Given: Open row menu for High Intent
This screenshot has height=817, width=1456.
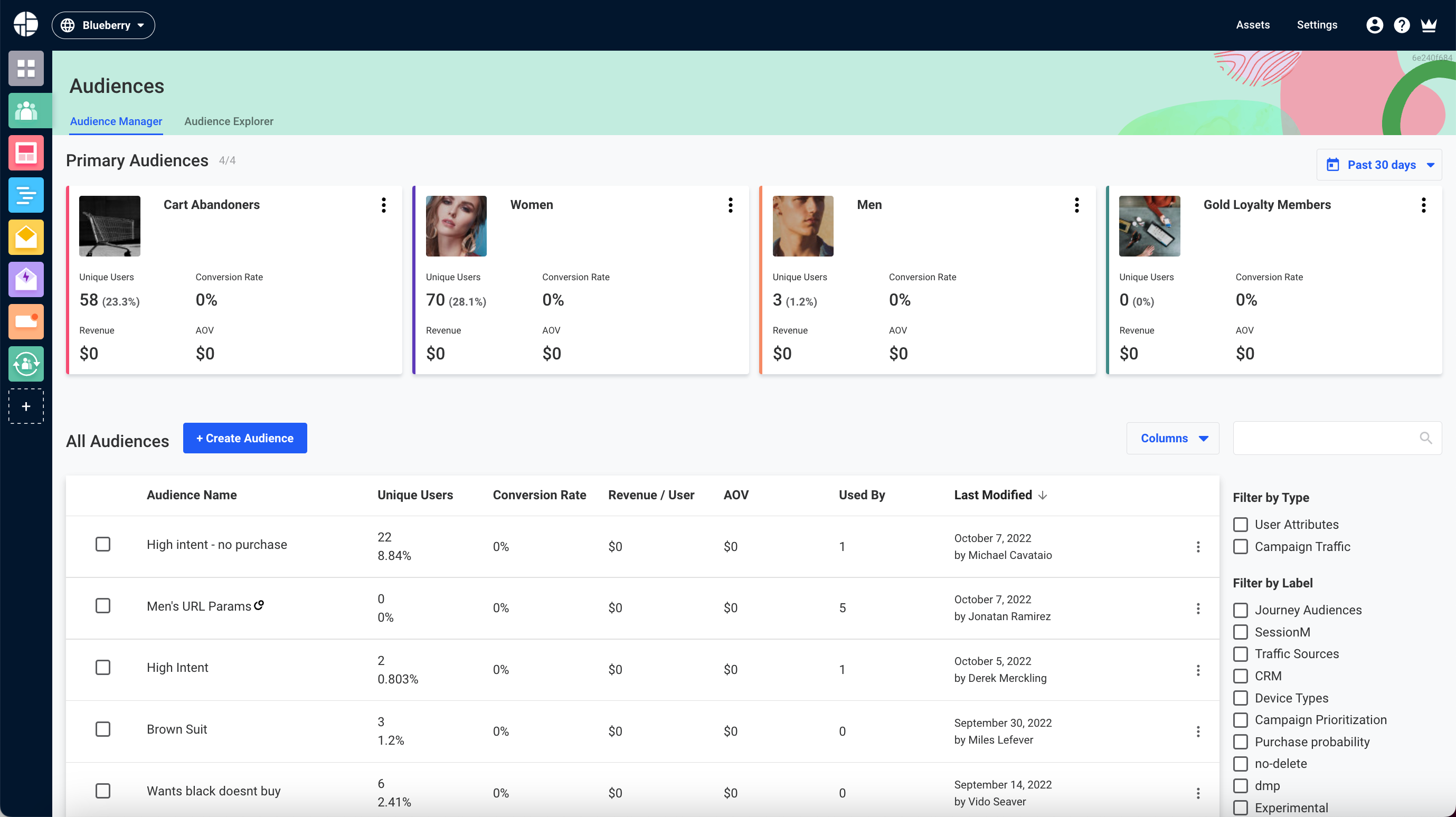Looking at the screenshot, I should point(1198,670).
